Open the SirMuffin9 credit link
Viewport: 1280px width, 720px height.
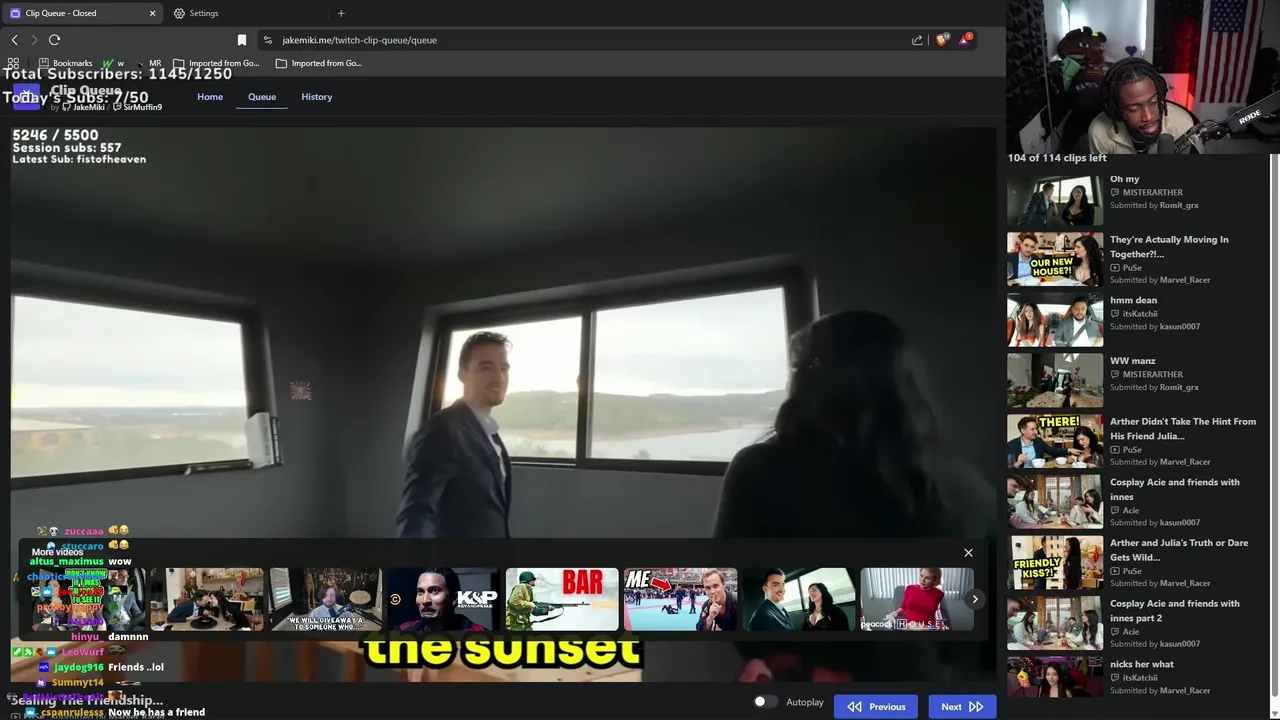137,107
